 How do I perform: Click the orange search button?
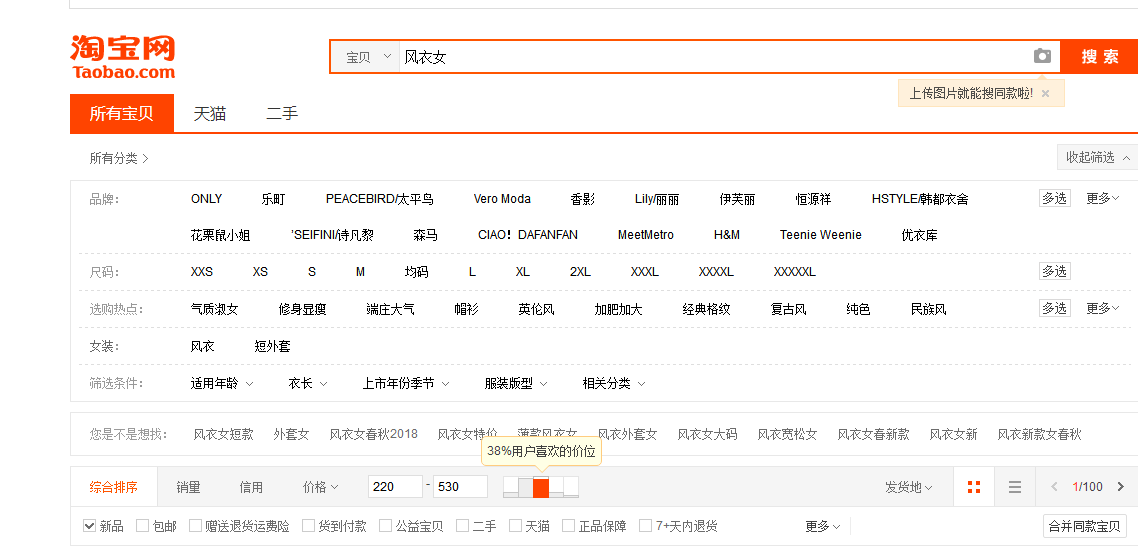(1099, 57)
